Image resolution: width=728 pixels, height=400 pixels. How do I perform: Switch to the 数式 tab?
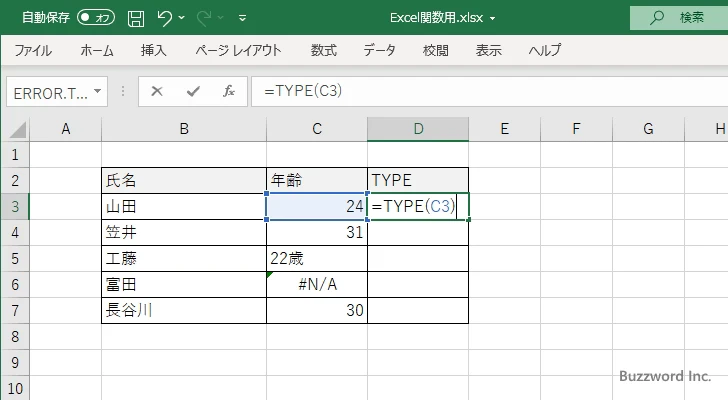coord(324,50)
